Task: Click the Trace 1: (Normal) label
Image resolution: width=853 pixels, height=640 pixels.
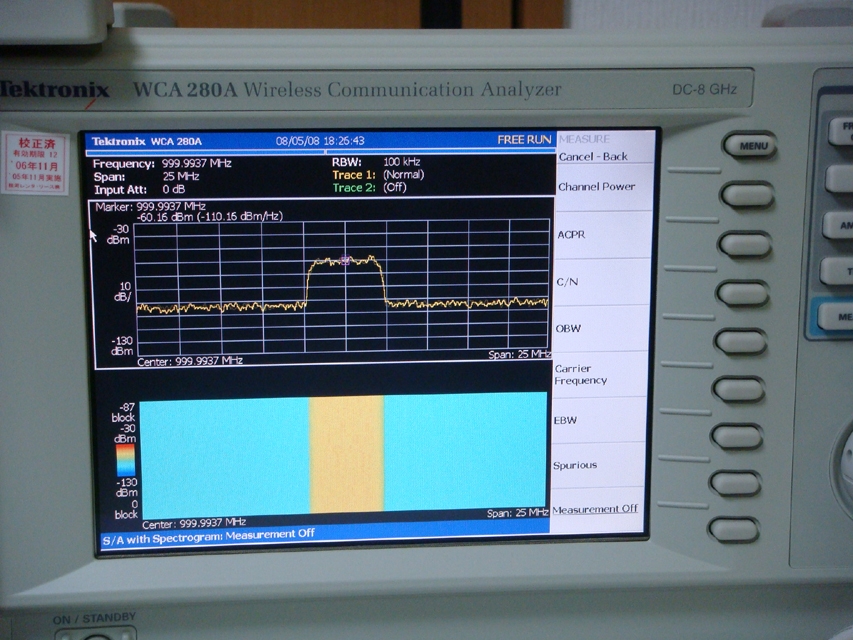Action: [378, 175]
